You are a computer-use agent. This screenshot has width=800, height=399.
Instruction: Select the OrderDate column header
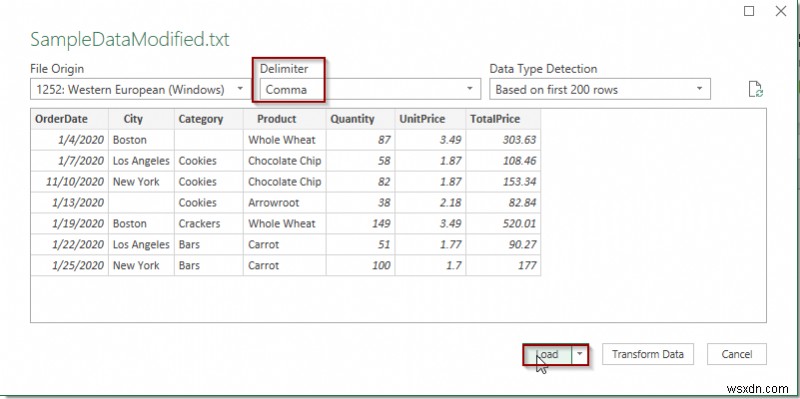(69, 119)
